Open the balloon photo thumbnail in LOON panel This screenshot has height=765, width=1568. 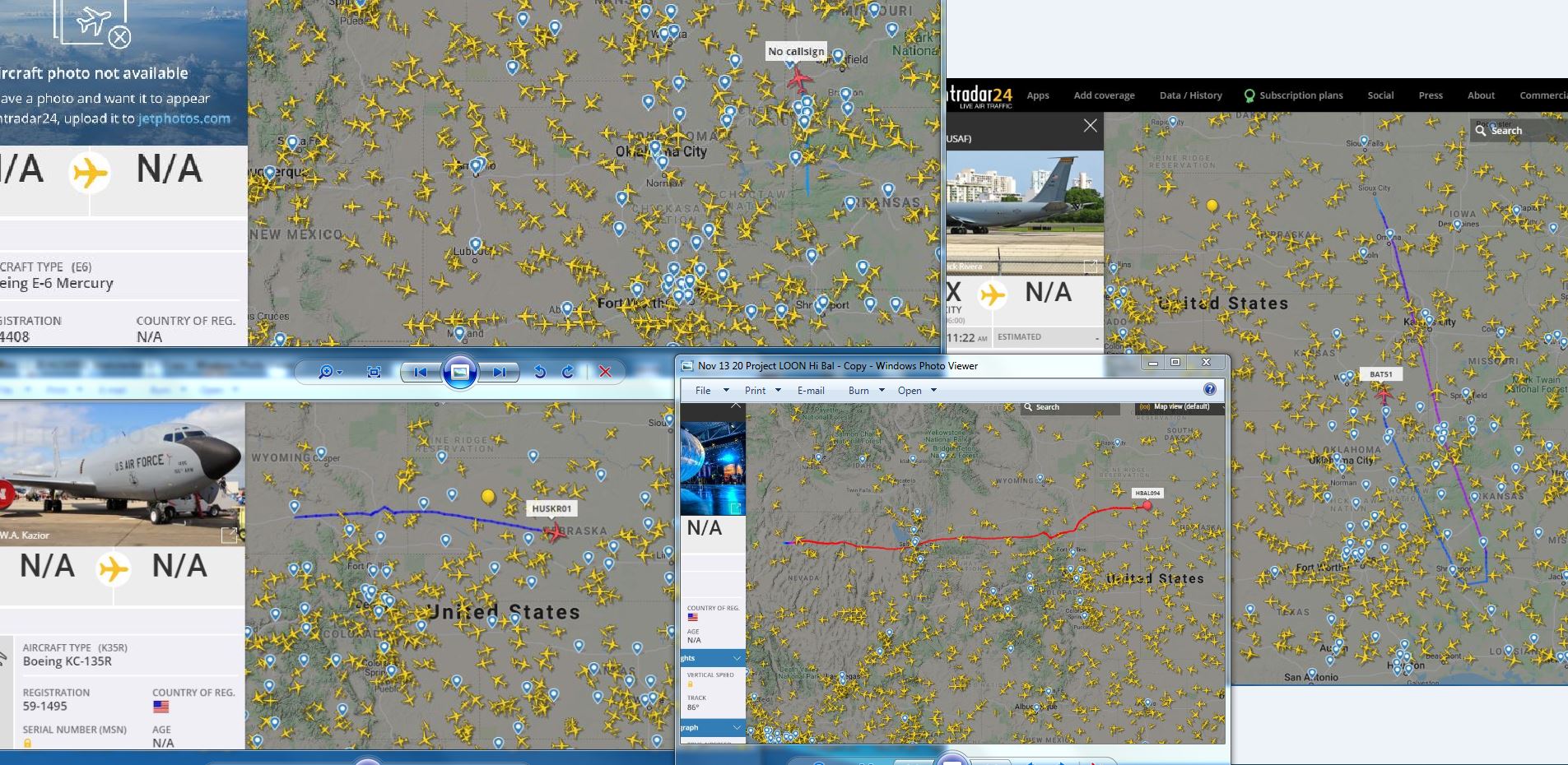coord(713,469)
